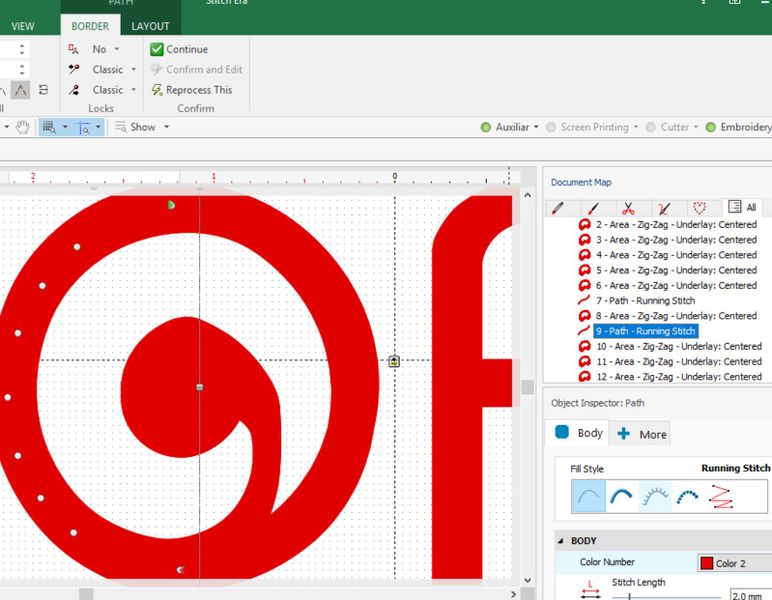Viewport: 772px width, 600px height.
Task: Open the Color Number dropdown showing Color 2
Action: (x=735, y=563)
